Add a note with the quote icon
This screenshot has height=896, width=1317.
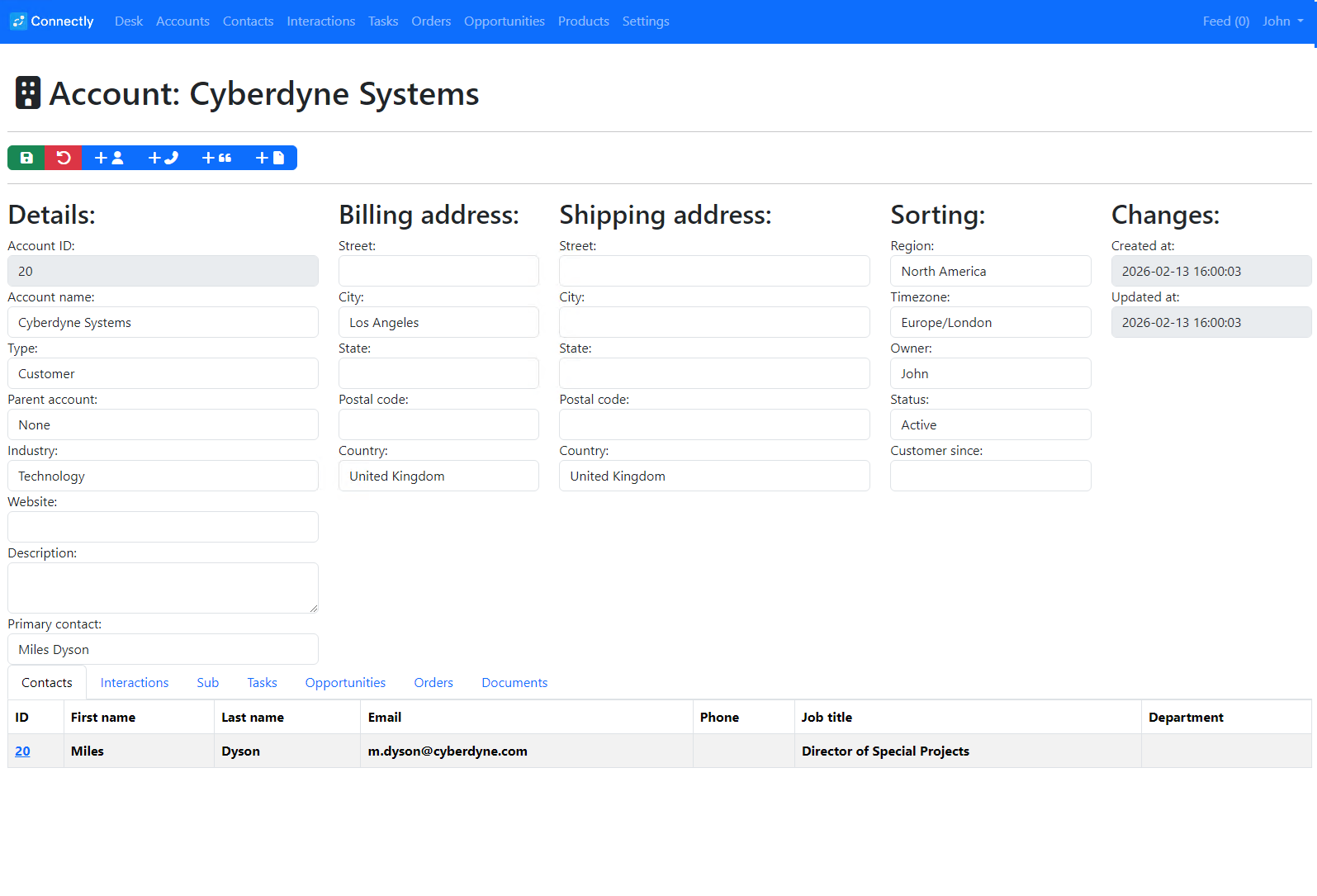216,158
